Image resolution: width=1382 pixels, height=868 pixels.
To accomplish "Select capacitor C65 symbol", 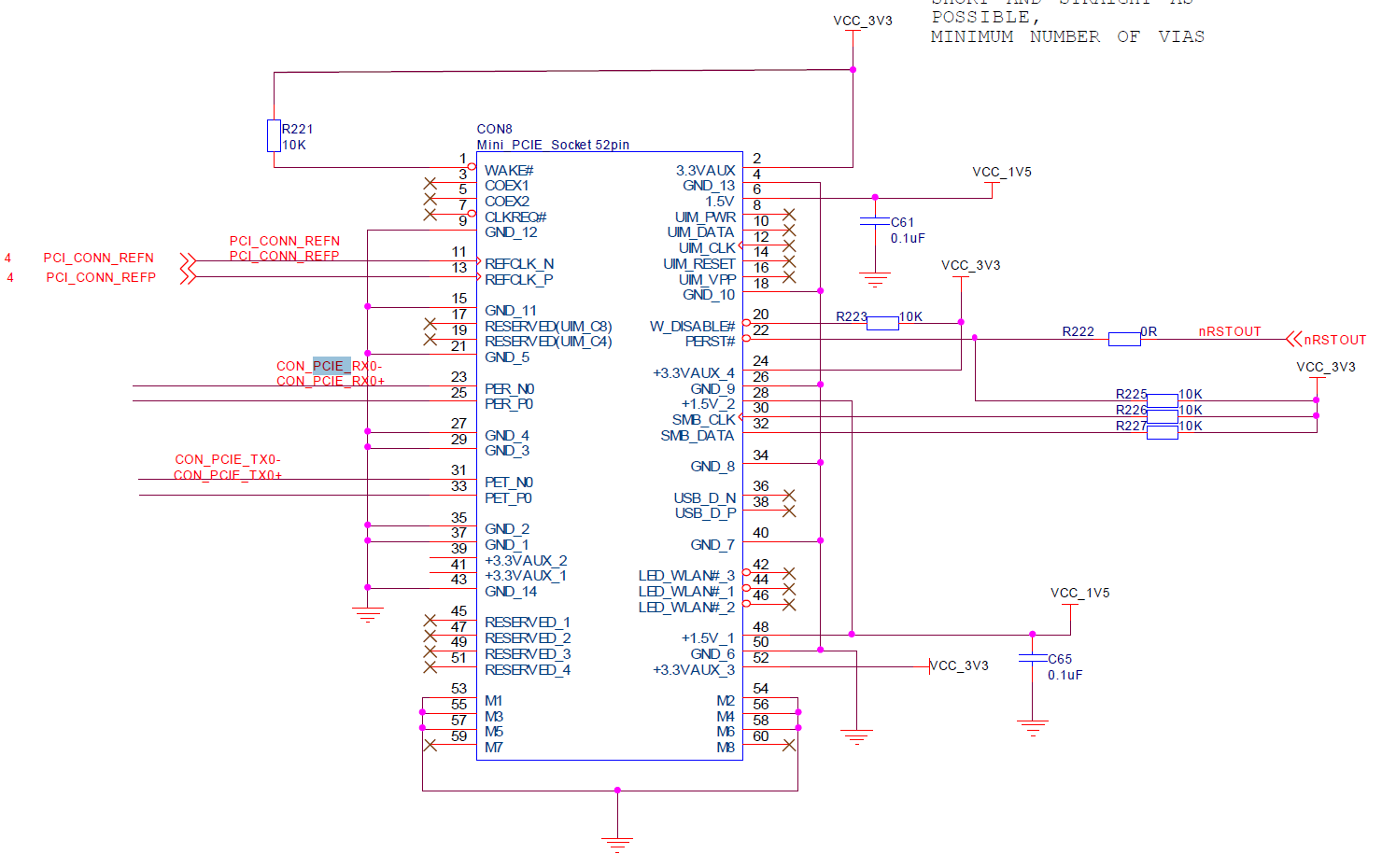I will (x=1032, y=658).
